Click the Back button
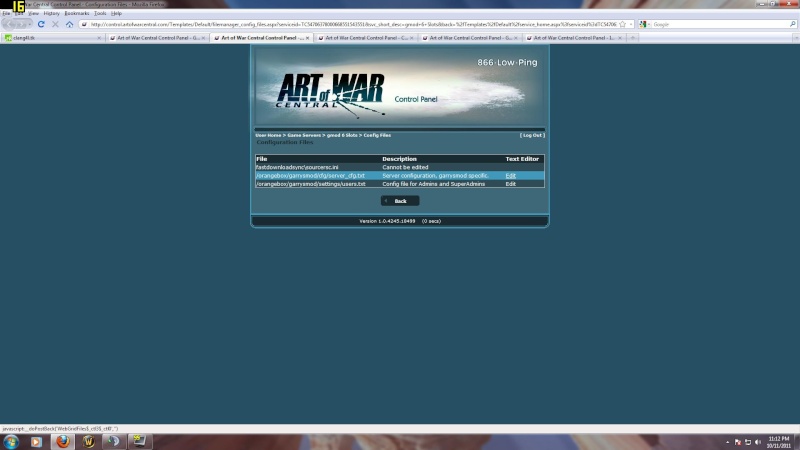 coord(400,201)
